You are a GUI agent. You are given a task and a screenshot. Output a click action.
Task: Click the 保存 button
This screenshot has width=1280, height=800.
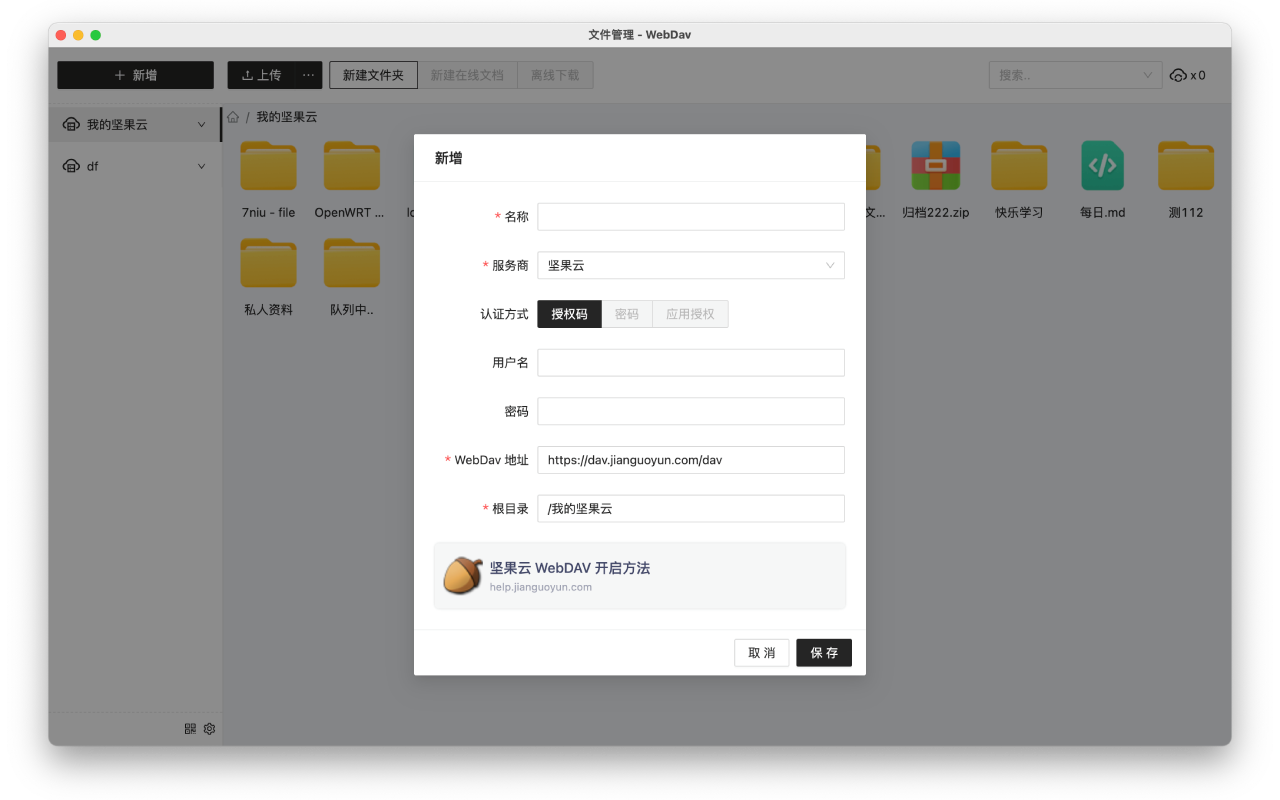(824, 653)
